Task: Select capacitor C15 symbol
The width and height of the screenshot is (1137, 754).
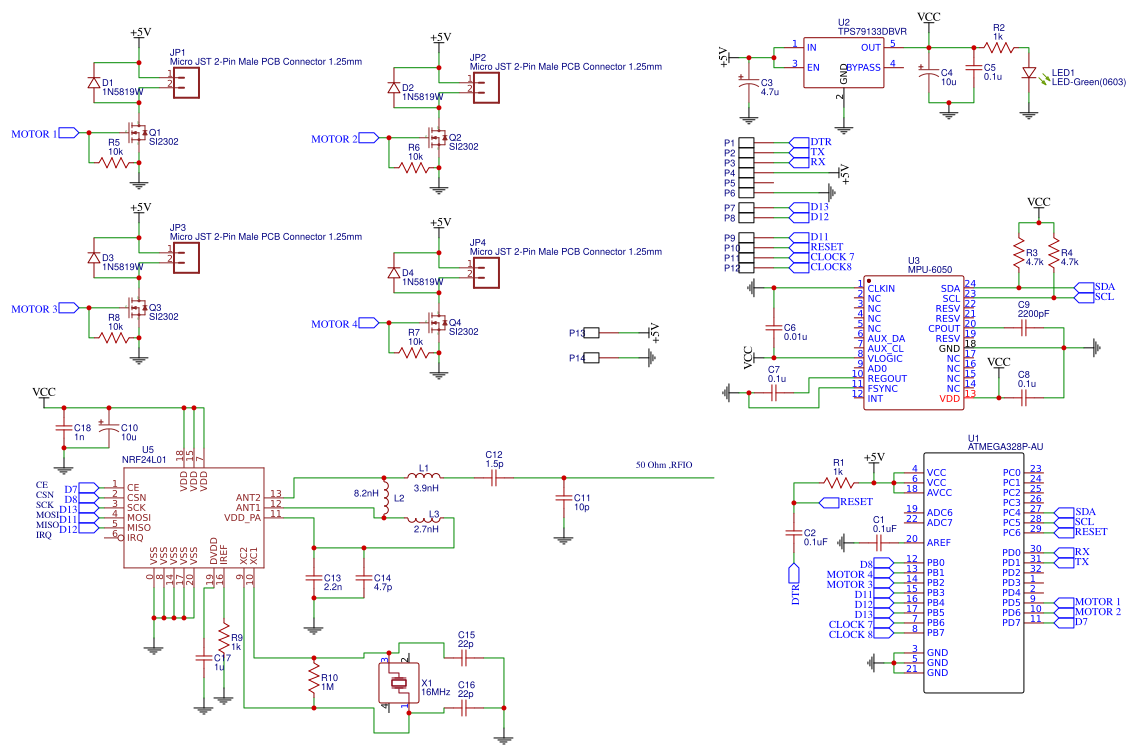Action: [464, 658]
